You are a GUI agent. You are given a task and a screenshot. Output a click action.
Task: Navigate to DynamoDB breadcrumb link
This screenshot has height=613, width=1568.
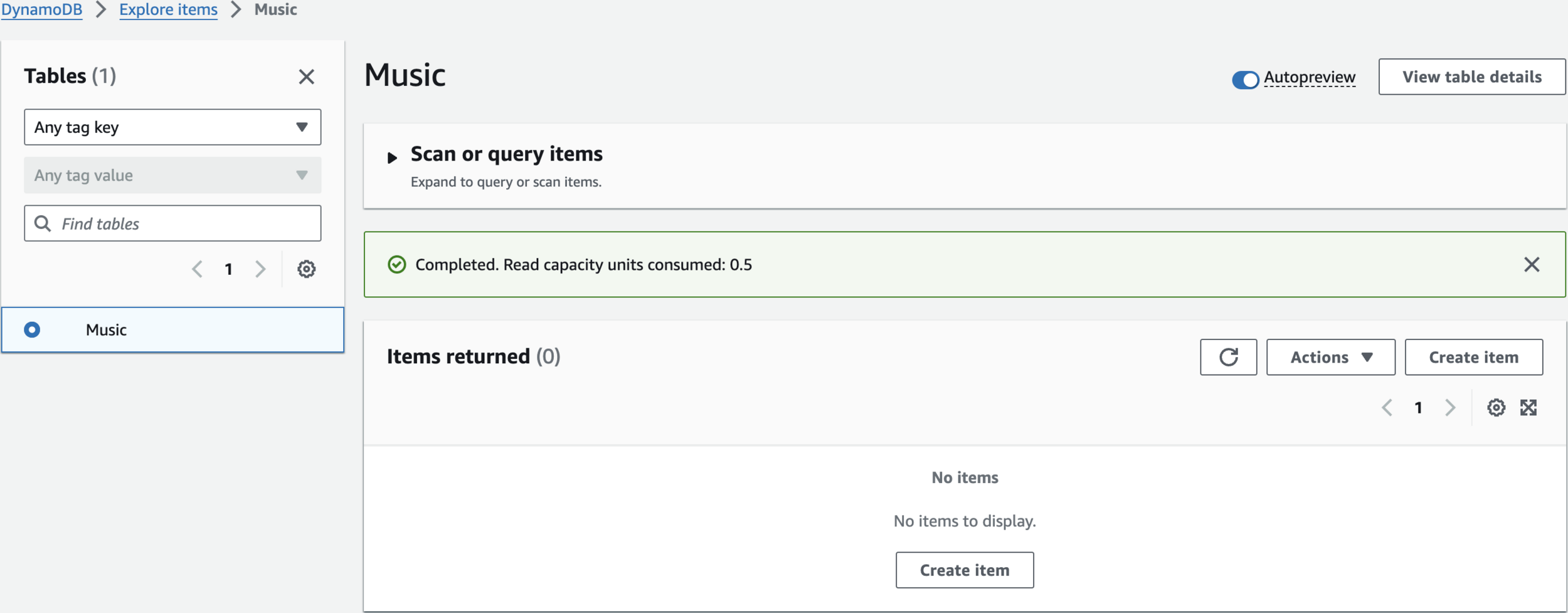tap(41, 9)
